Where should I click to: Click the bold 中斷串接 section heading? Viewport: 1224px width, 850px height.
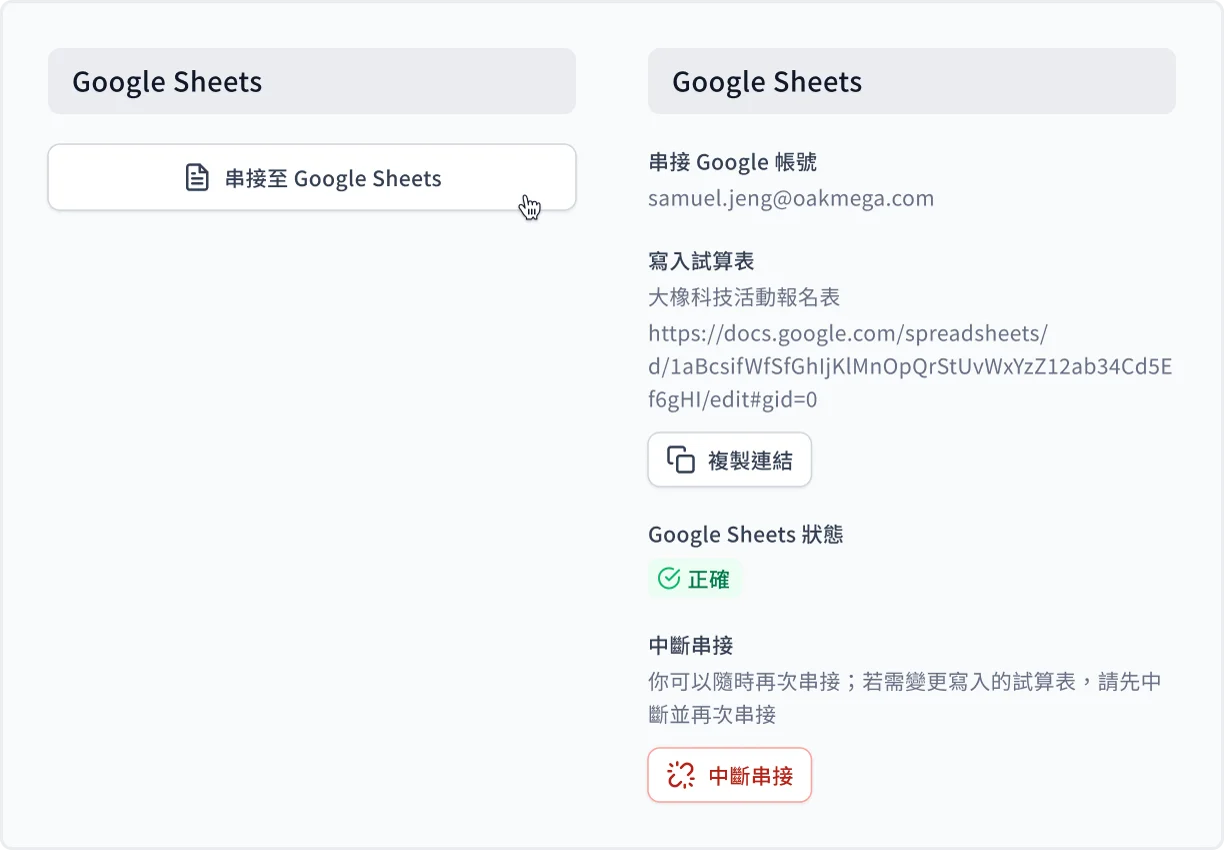coord(691,645)
